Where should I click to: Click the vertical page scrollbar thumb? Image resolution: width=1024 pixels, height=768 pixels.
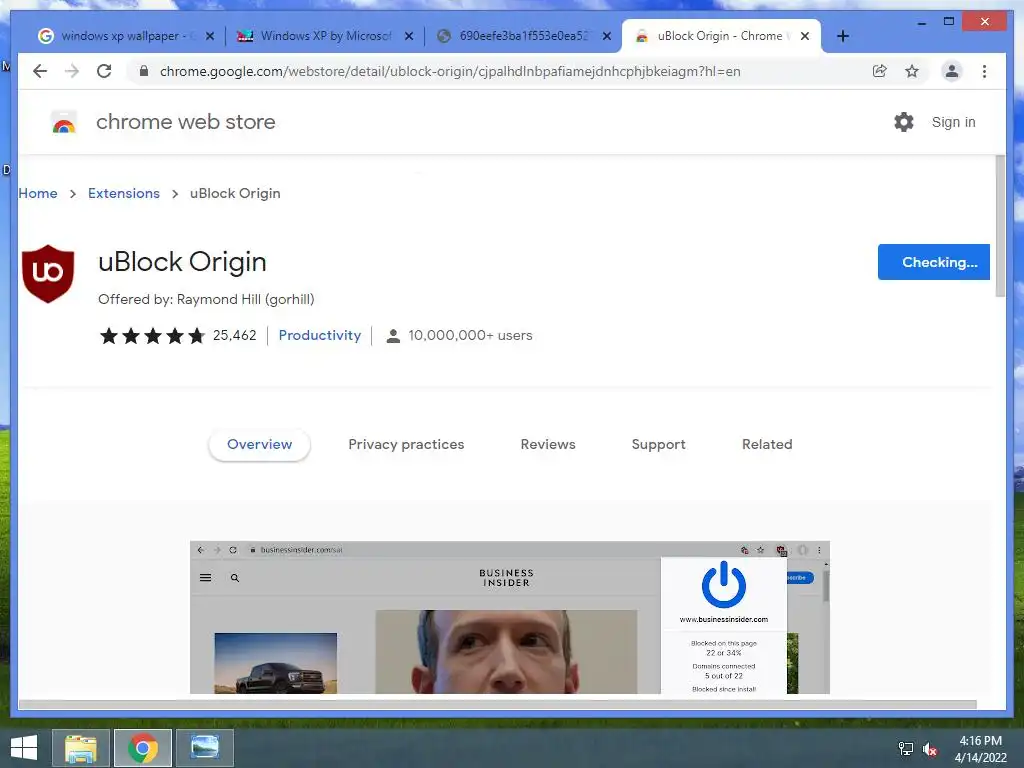[x=1000, y=226]
